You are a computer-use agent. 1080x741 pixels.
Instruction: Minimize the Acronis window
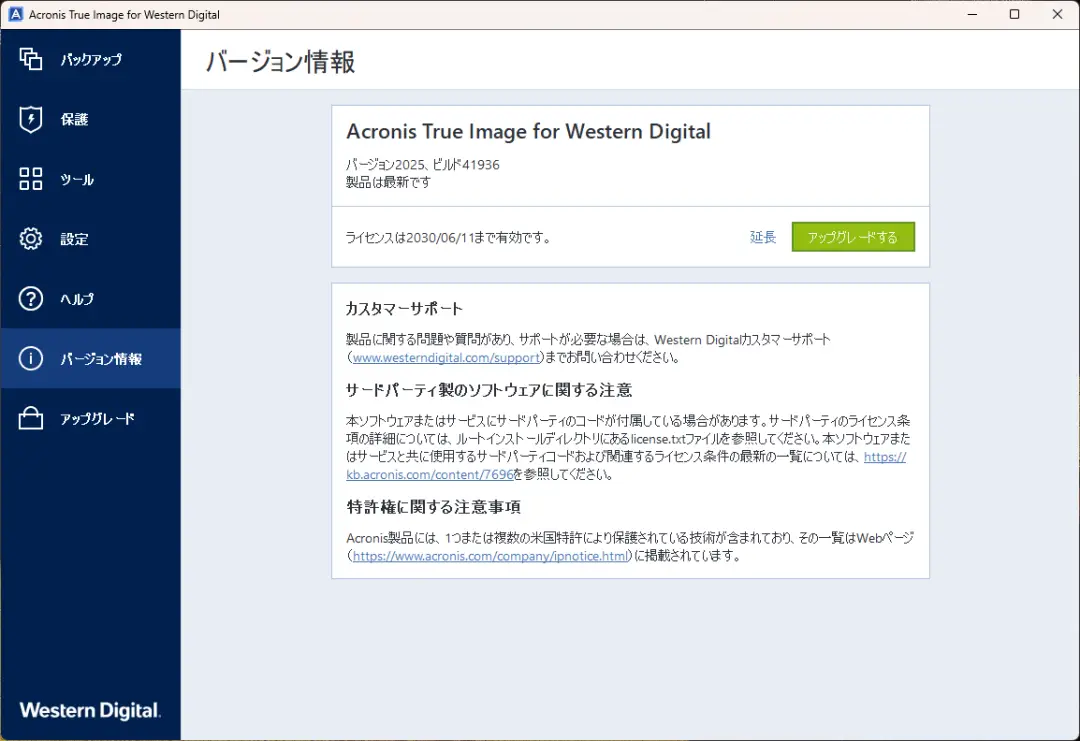pyautogui.click(x=973, y=14)
